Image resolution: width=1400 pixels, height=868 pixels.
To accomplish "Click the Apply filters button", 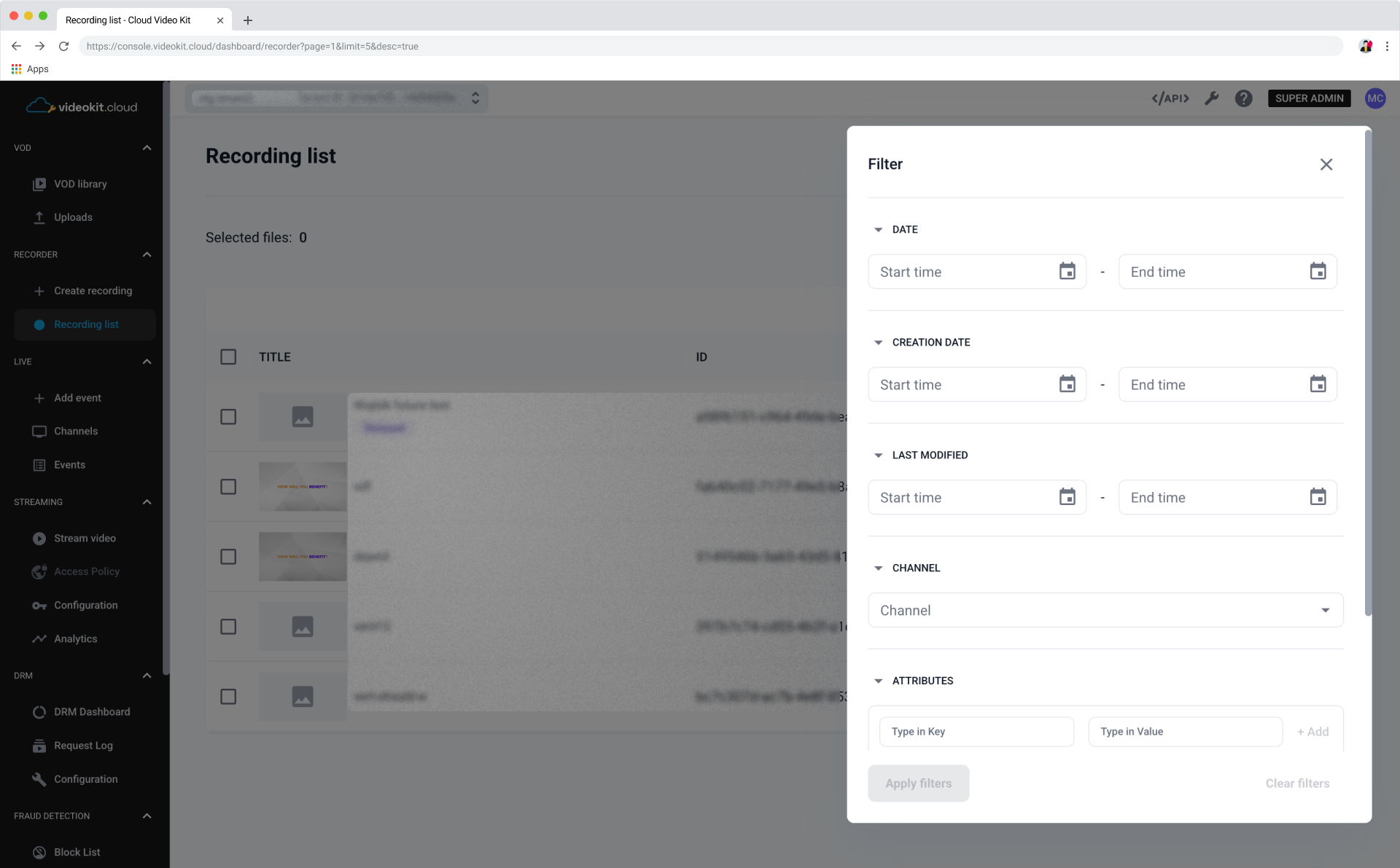I will pos(919,783).
